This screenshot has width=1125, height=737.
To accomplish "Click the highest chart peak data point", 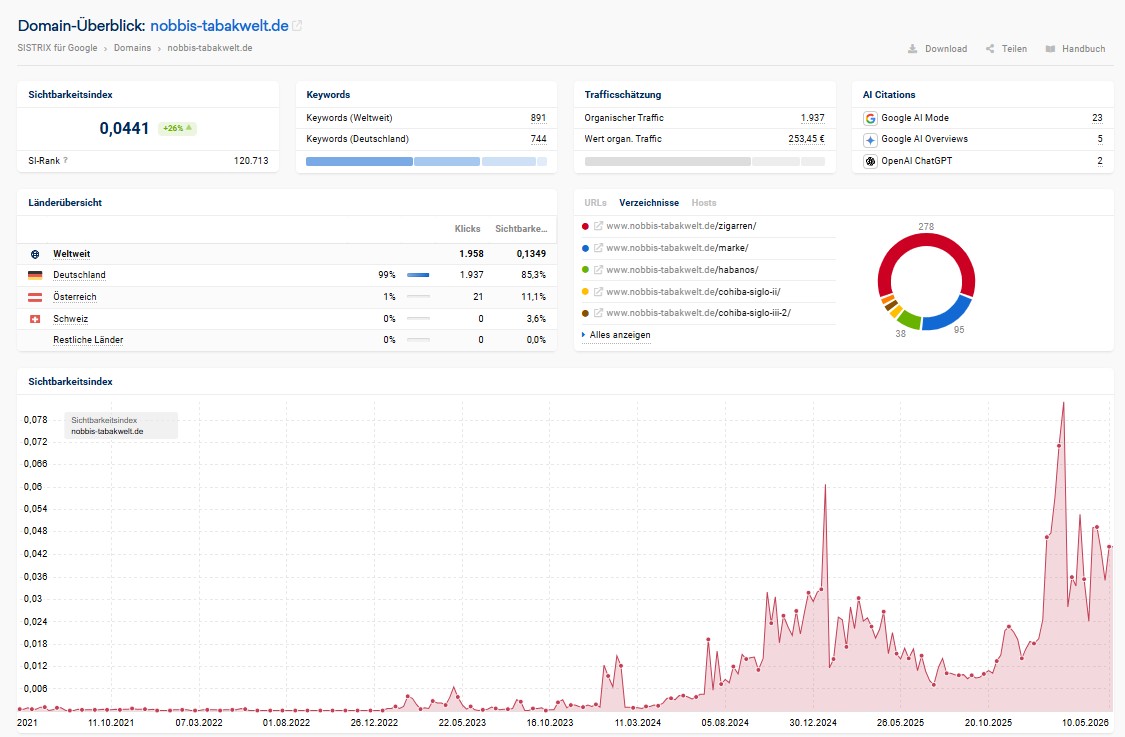I will coord(1063,403).
